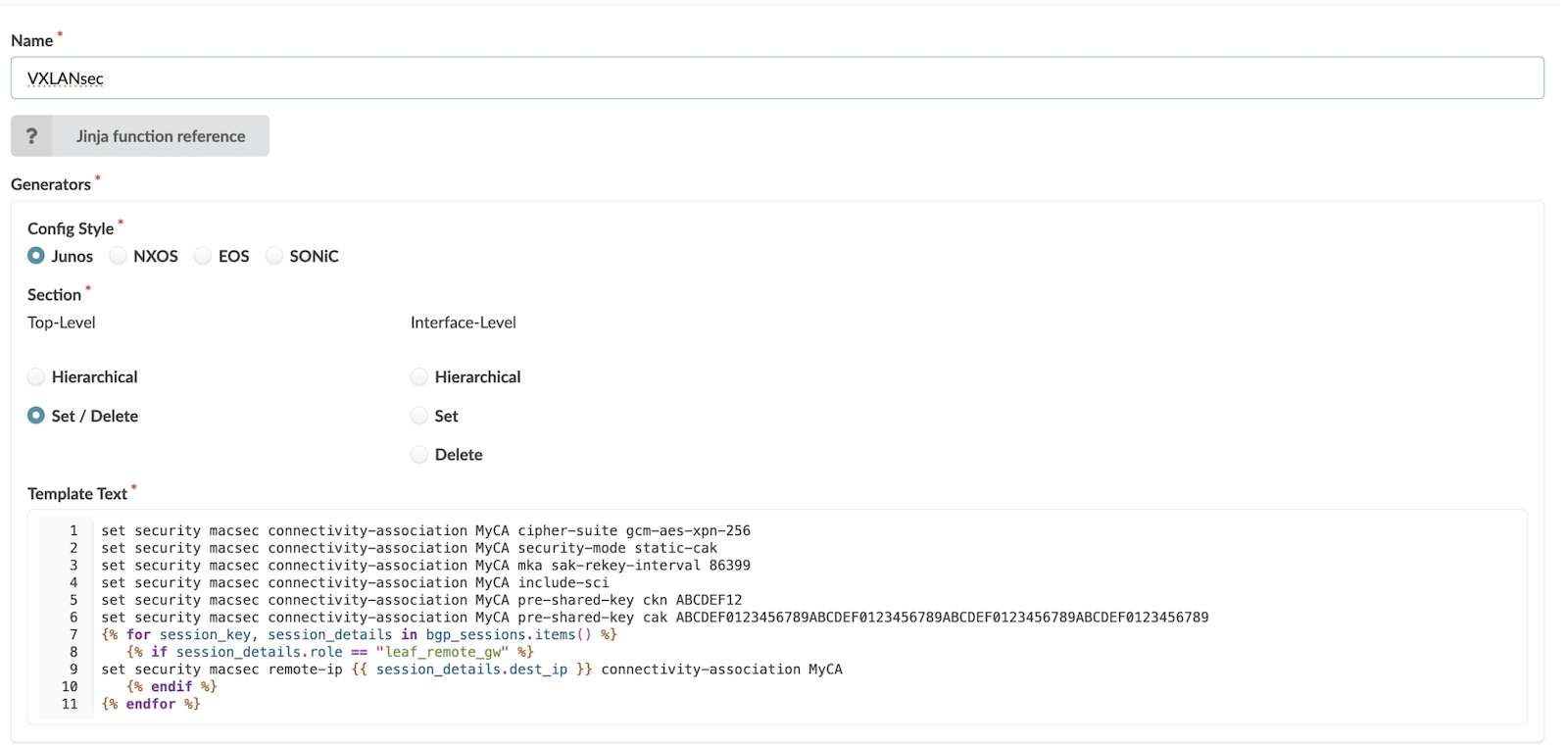Select Top-Level Hierarchical section
Viewport: 1568px width, 745px height.
click(x=36, y=376)
